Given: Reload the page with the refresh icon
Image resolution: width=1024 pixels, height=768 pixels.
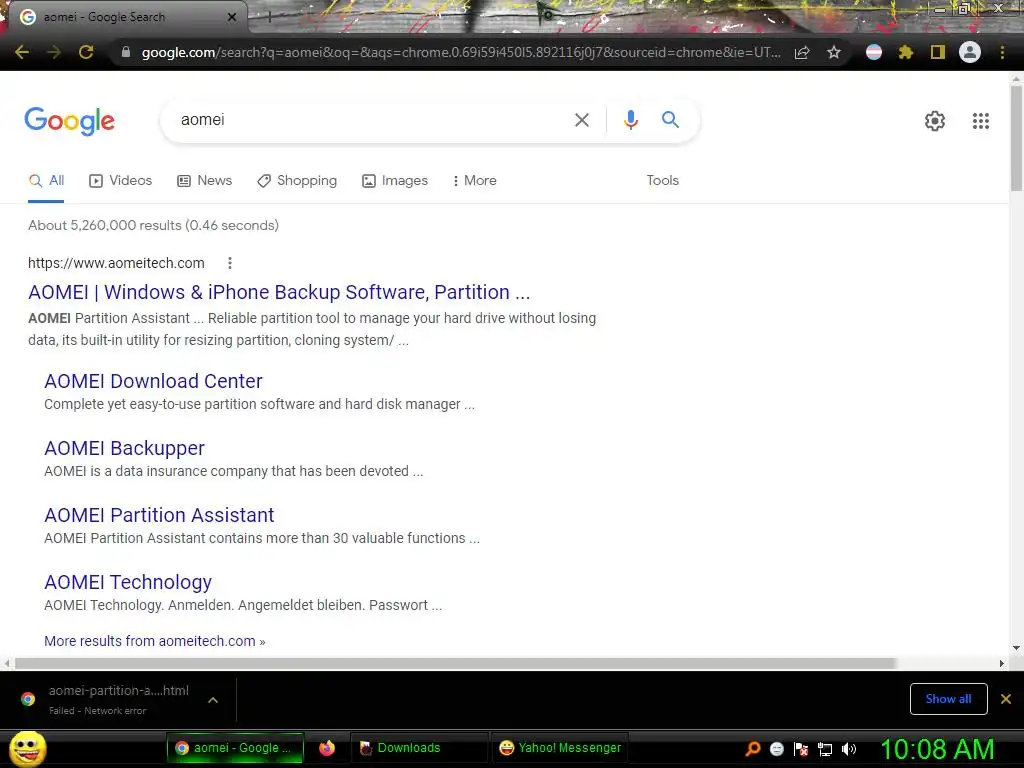Looking at the screenshot, I should click(86, 52).
